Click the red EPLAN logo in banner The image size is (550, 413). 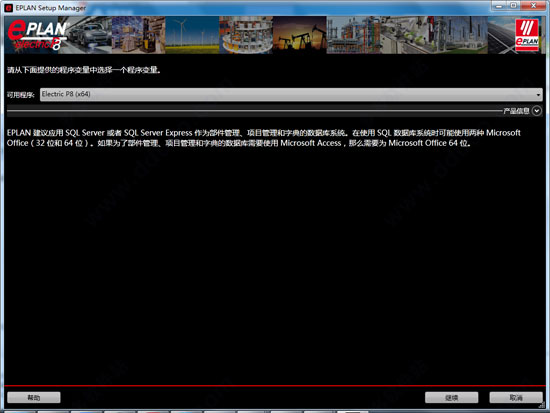pos(527,35)
